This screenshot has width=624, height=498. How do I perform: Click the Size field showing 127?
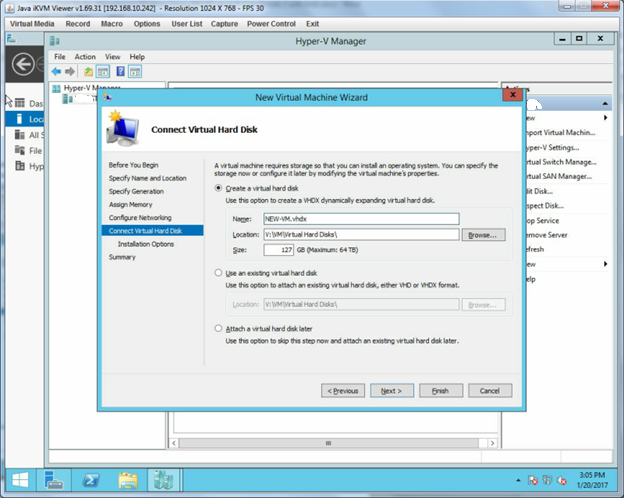pos(279,250)
